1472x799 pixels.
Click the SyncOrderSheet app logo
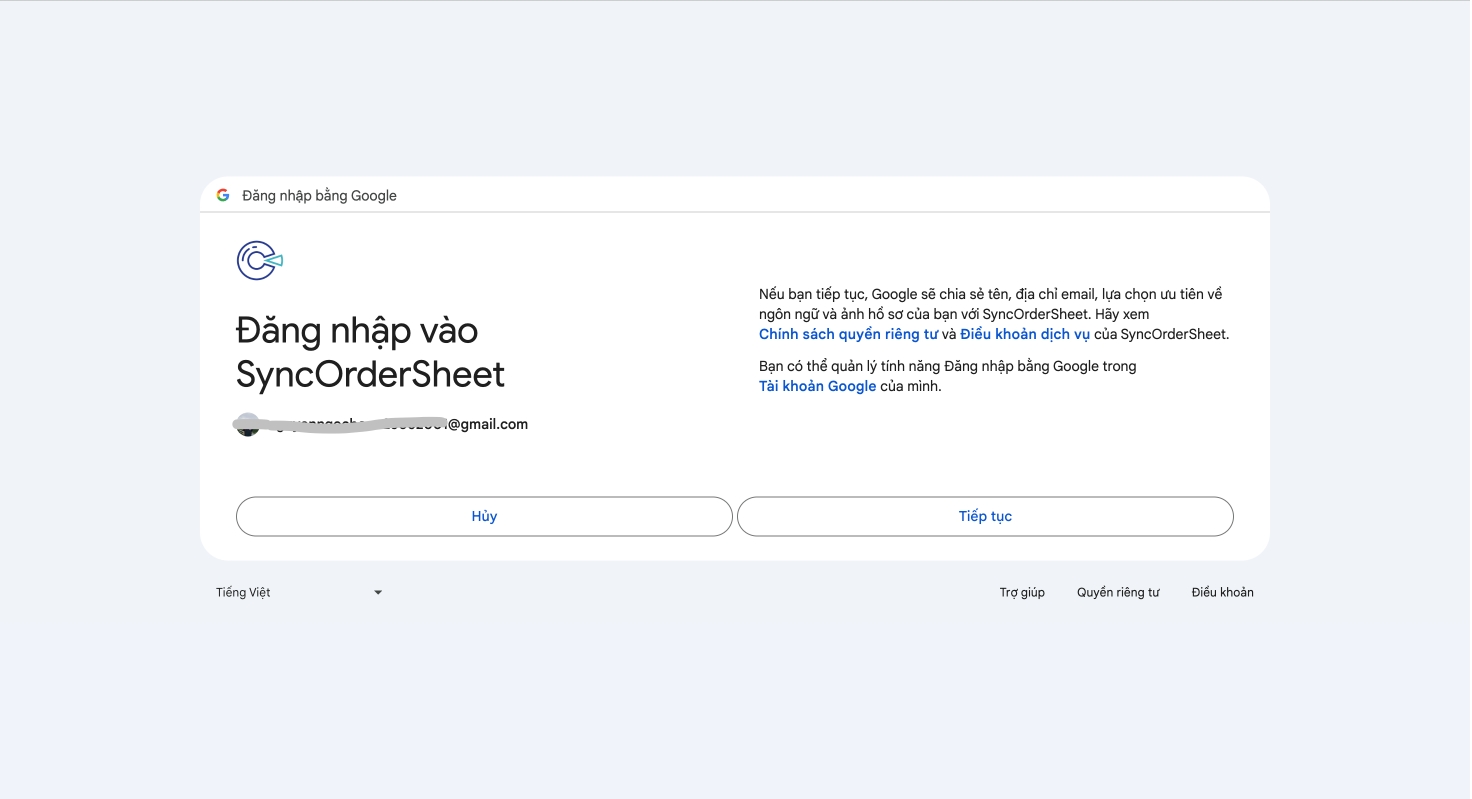pyautogui.click(x=259, y=261)
